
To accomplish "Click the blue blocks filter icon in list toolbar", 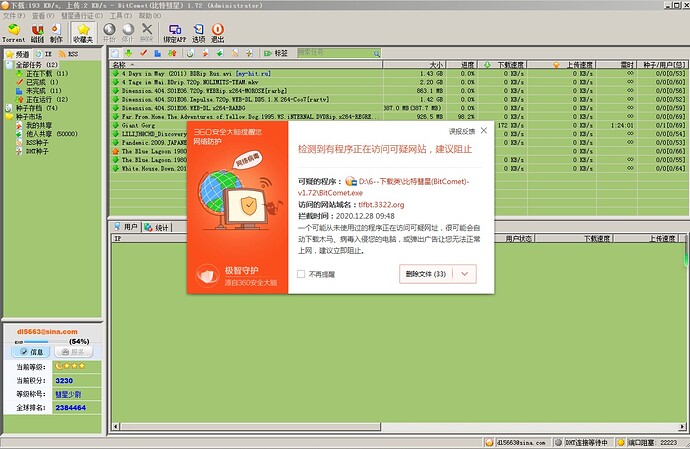I will coord(158,53).
